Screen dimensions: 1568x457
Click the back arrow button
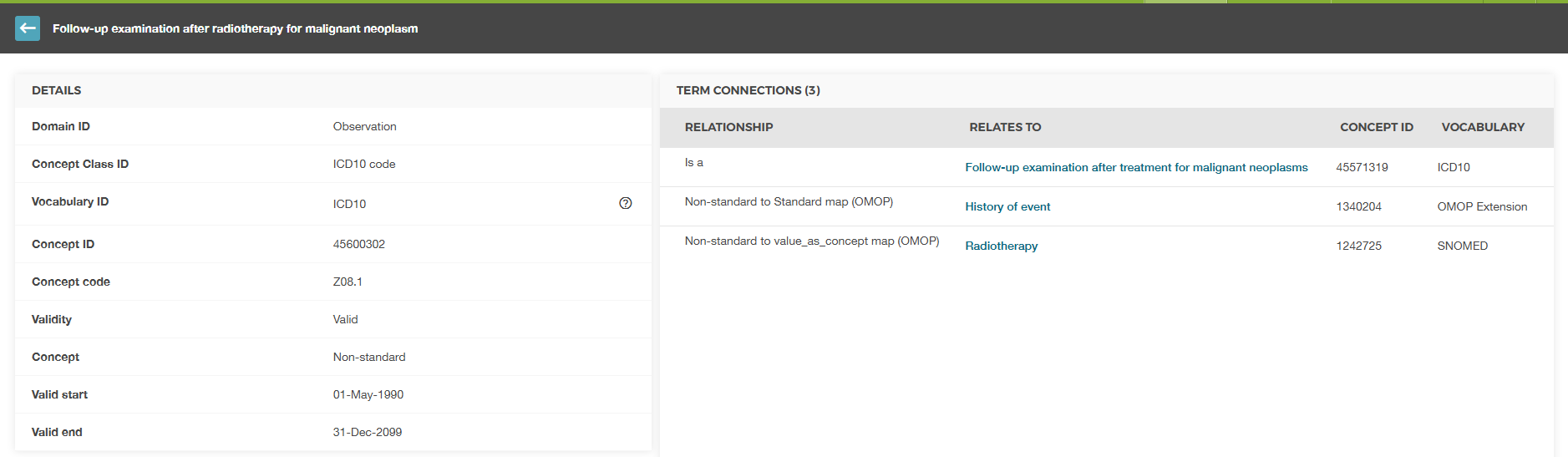(28, 28)
